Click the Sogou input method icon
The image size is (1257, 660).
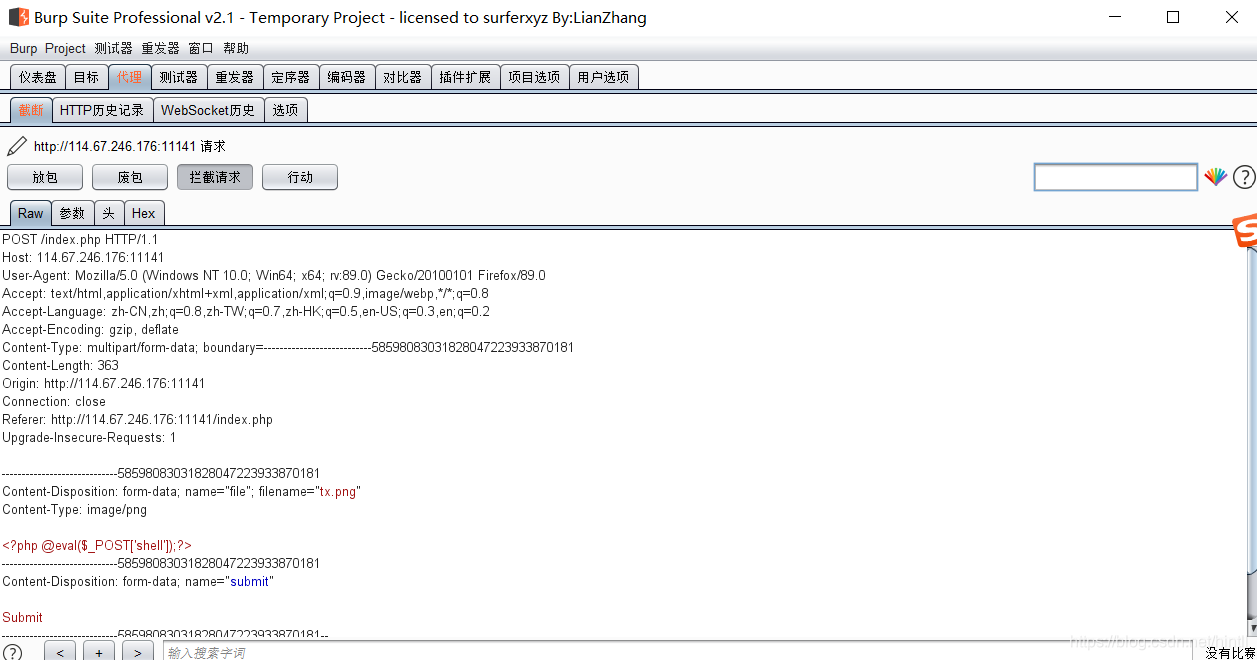[1244, 231]
